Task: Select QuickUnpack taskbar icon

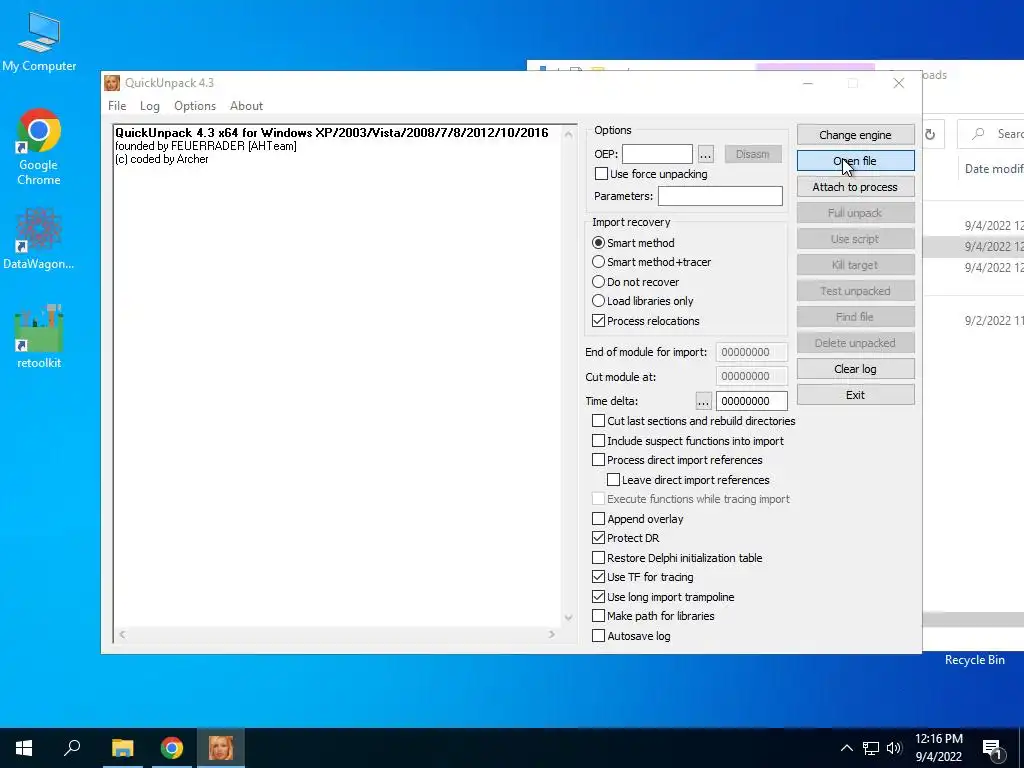Action: (x=221, y=748)
